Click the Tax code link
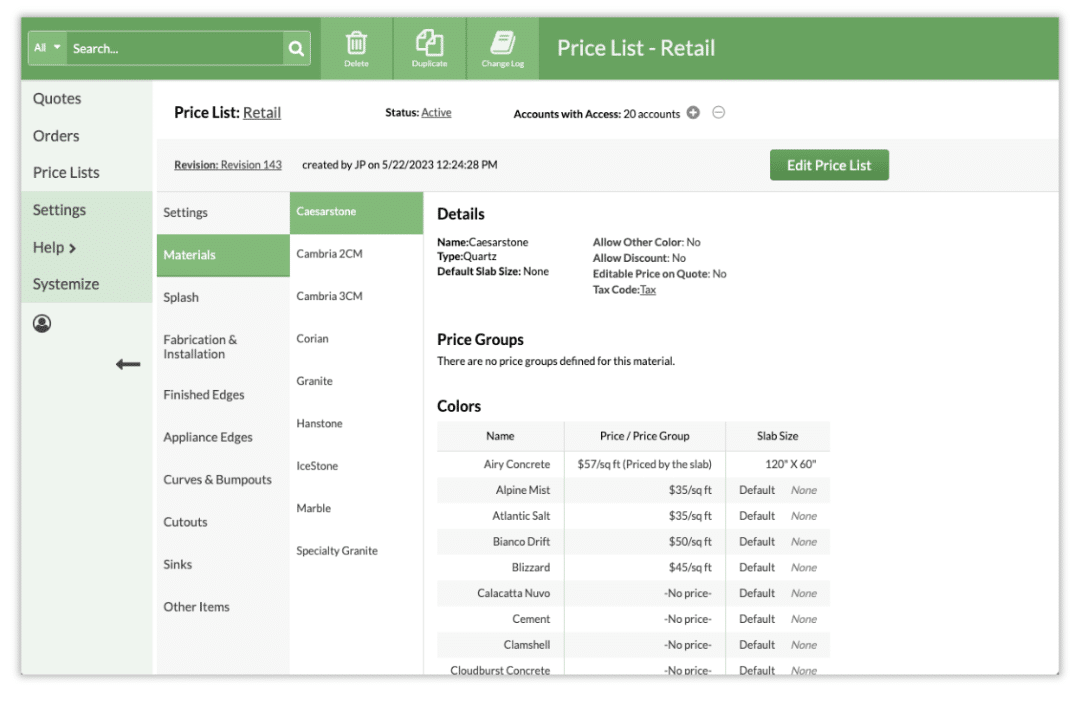This screenshot has width=1080, height=720. (648, 290)
